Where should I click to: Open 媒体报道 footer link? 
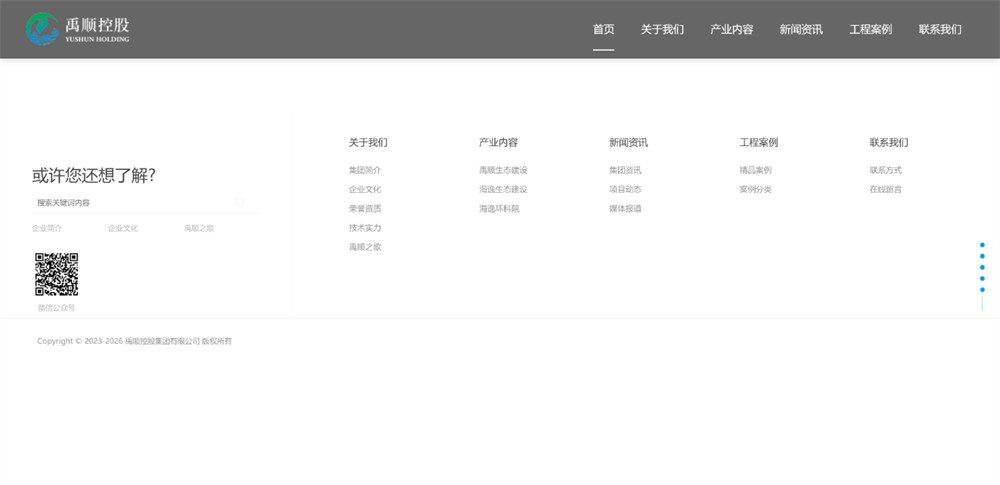coord(625,209)
